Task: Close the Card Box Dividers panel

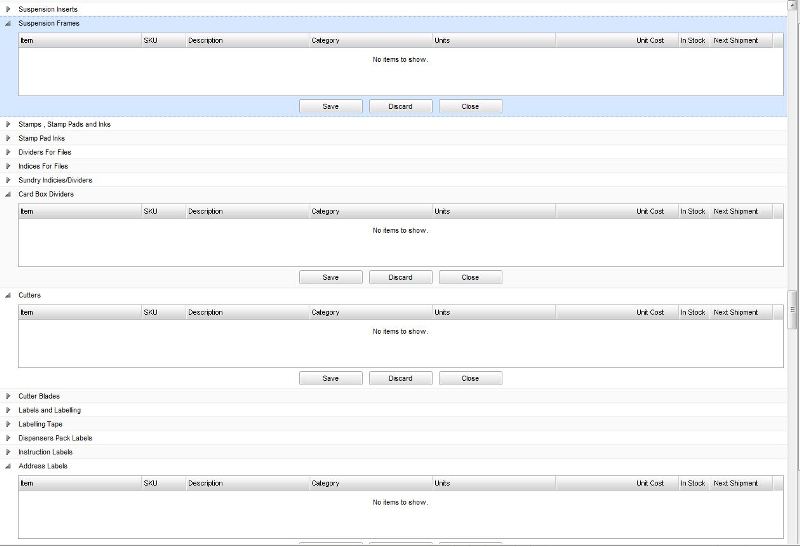Action: click(470, 277)
